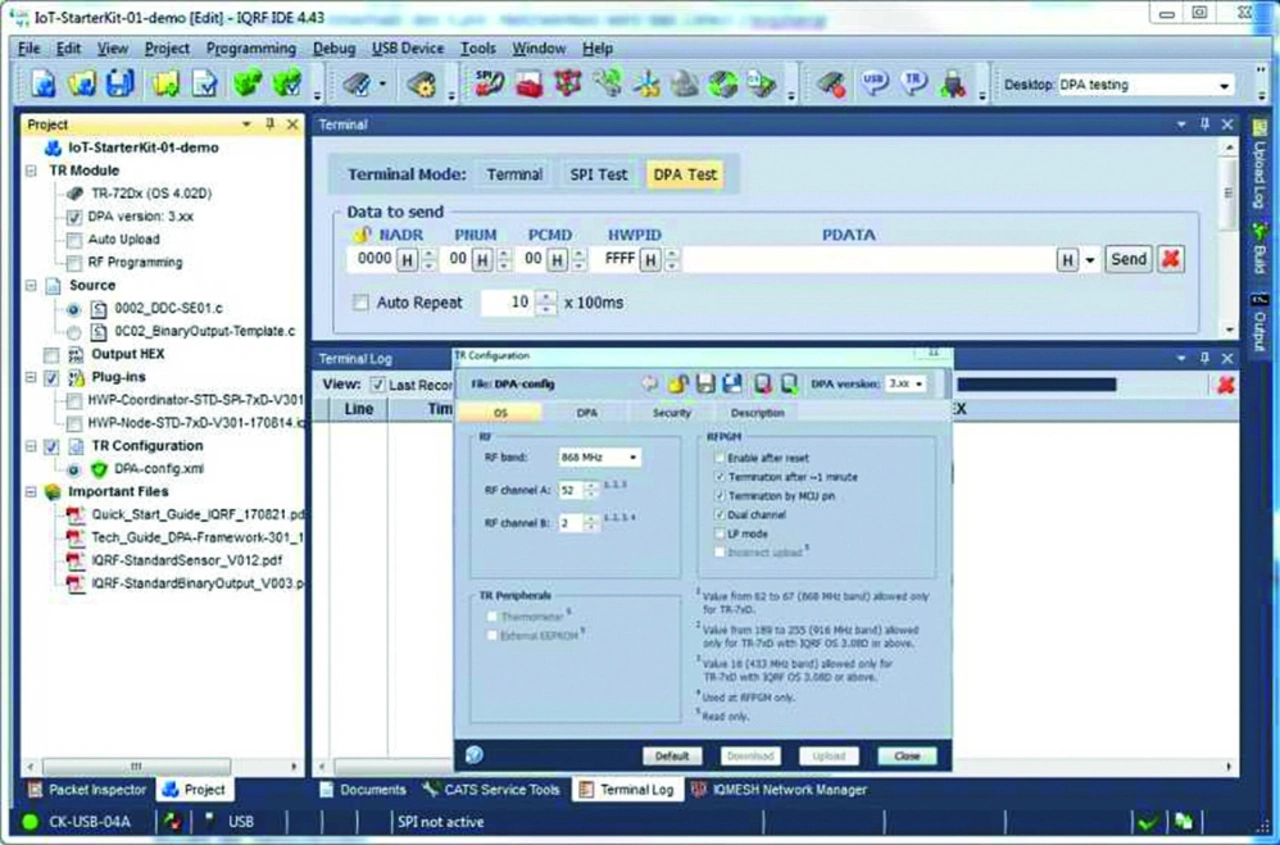The width and height of the screenshot is (1280, 845).
Task: Enable the LP mode checkbox
Action: tap(719, 534)
